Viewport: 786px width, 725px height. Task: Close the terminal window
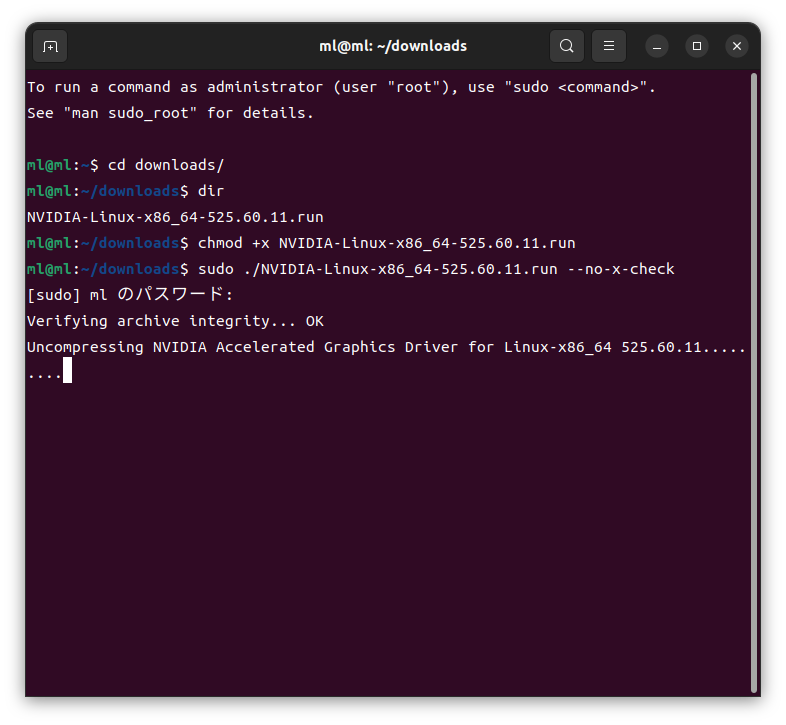tap(737, 46)
